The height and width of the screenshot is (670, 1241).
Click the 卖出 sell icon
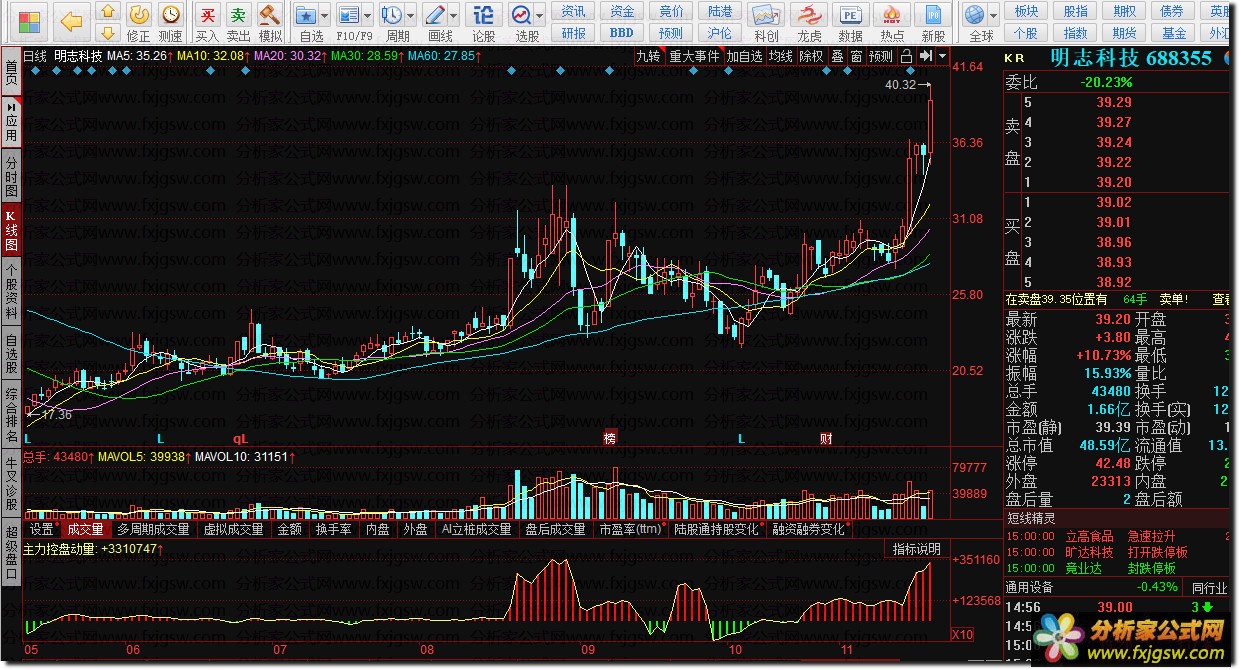[x=238, y=15]
